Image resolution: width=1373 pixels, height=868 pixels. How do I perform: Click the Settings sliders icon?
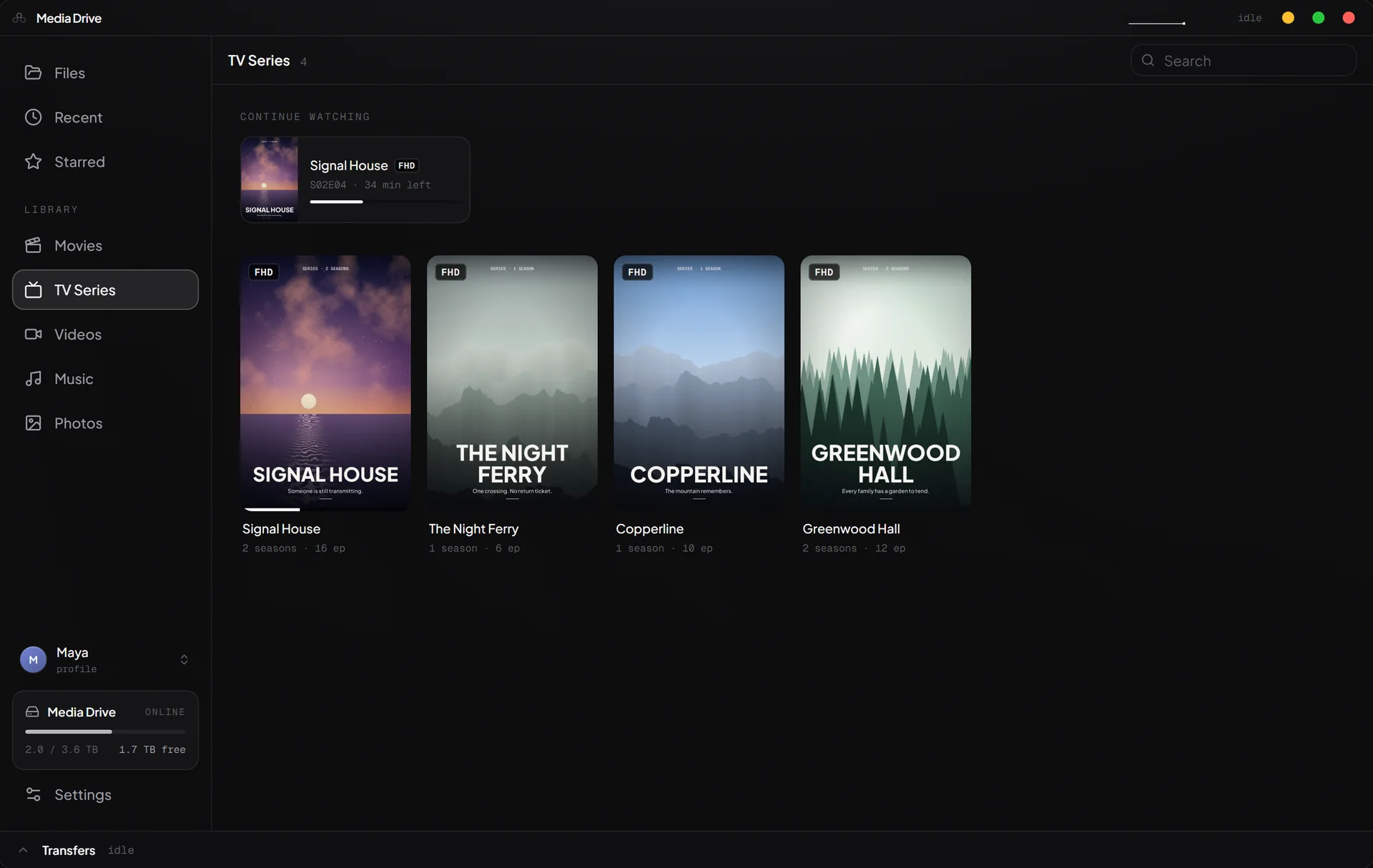pyautogui.click(x=33, y=794)
